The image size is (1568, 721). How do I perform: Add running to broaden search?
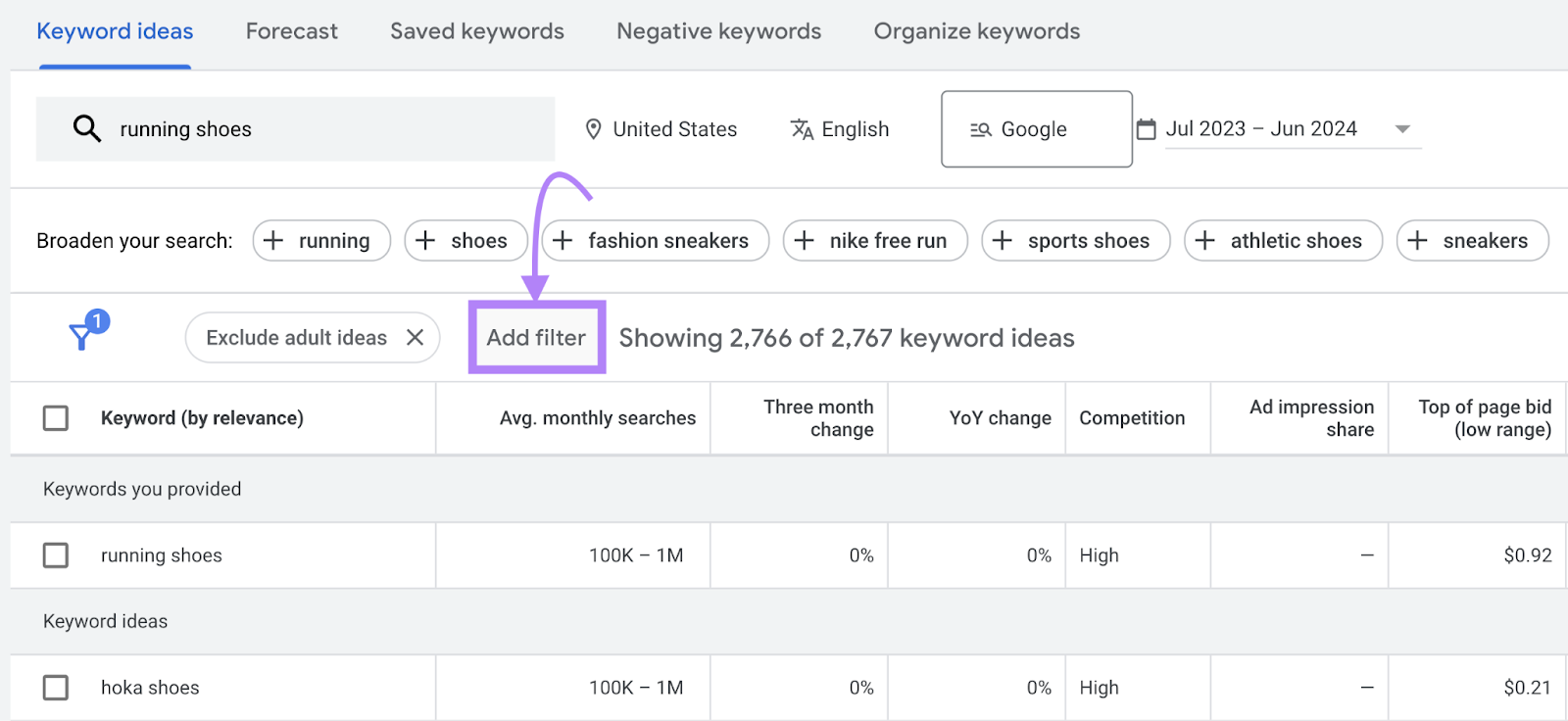321,240
